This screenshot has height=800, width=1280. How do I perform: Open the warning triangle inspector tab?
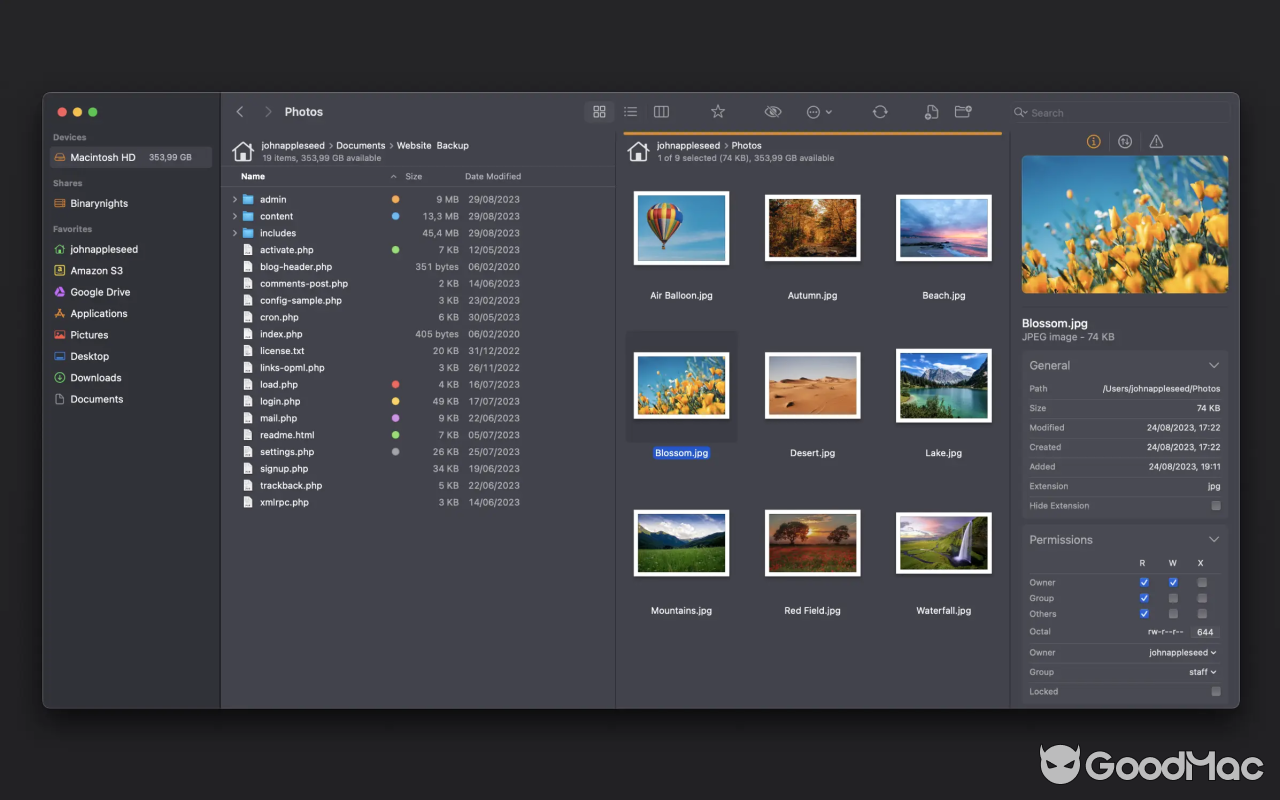coord(1156,142)
